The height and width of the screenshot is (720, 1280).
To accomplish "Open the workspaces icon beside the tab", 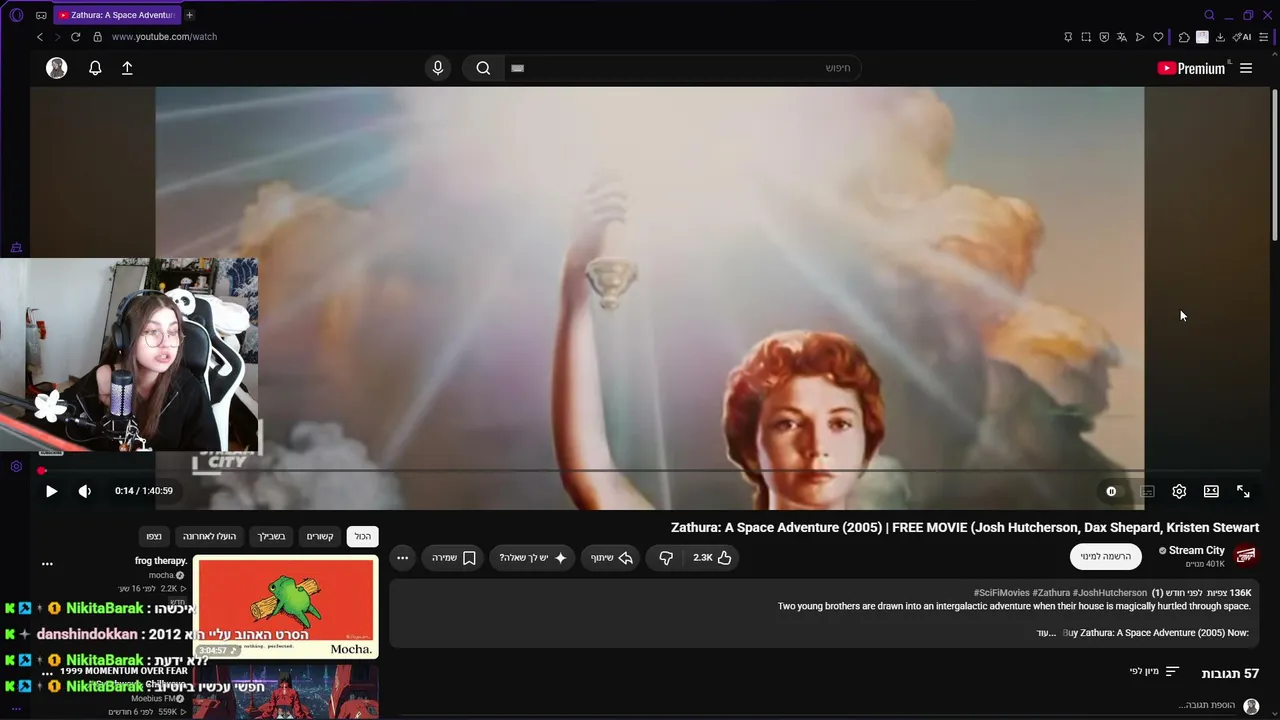I will click(x=41, y=15).
